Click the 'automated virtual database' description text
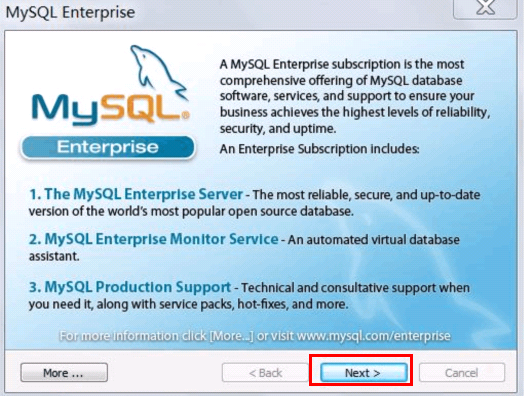Viewport: 527px width, 396px height. [x=373, y=240]
